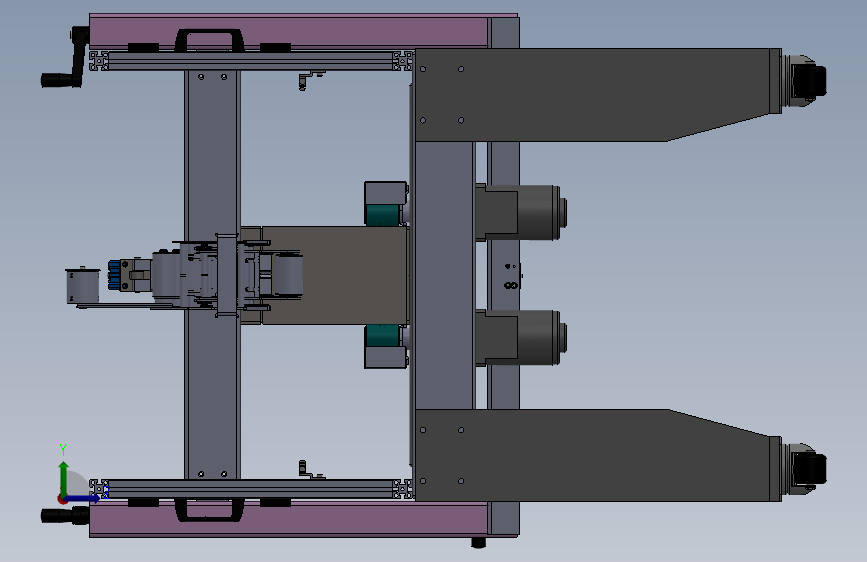Pick the black carry handle on top panel

click(x=210, y=40)
